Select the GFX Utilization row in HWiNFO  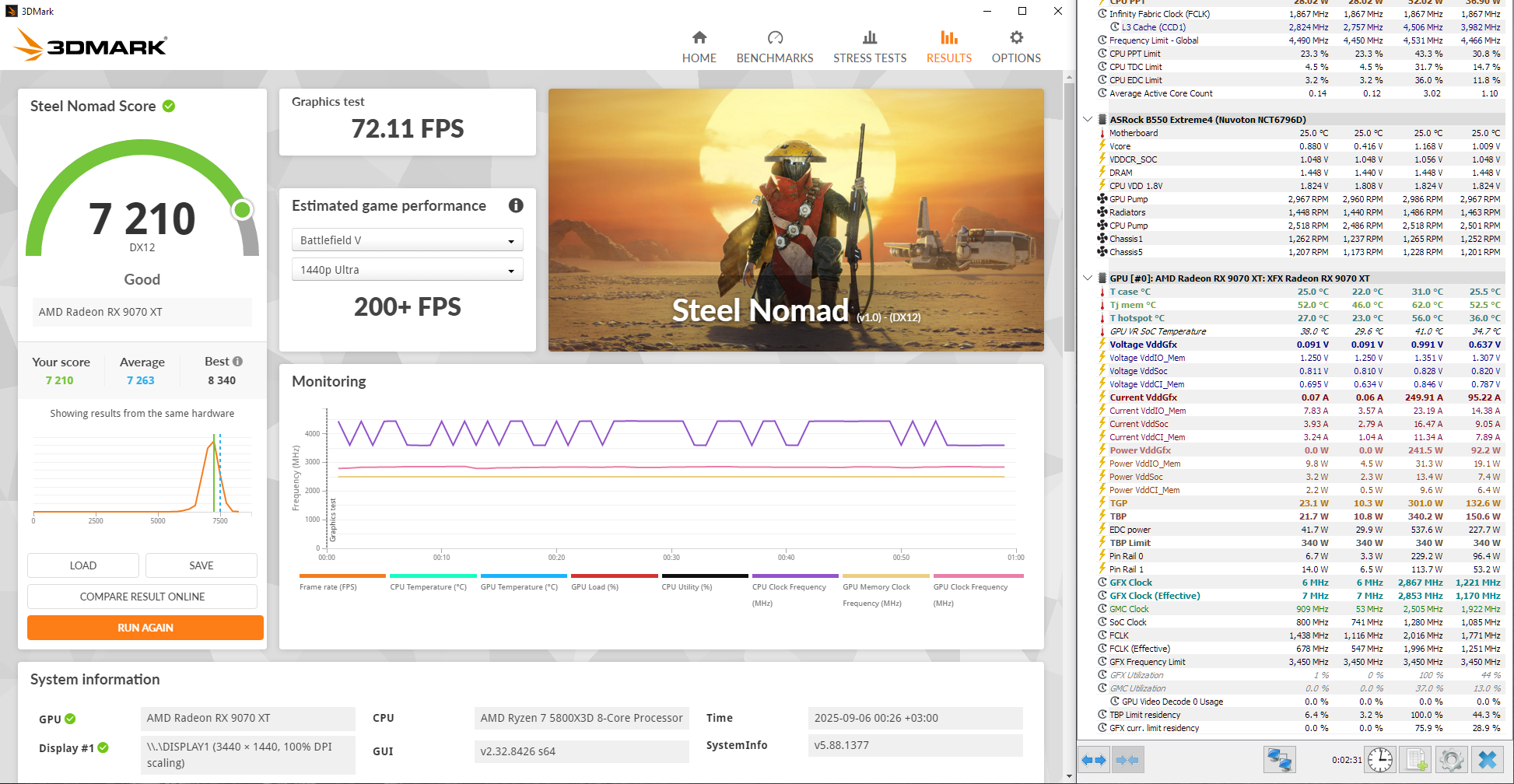point(1298,675)
